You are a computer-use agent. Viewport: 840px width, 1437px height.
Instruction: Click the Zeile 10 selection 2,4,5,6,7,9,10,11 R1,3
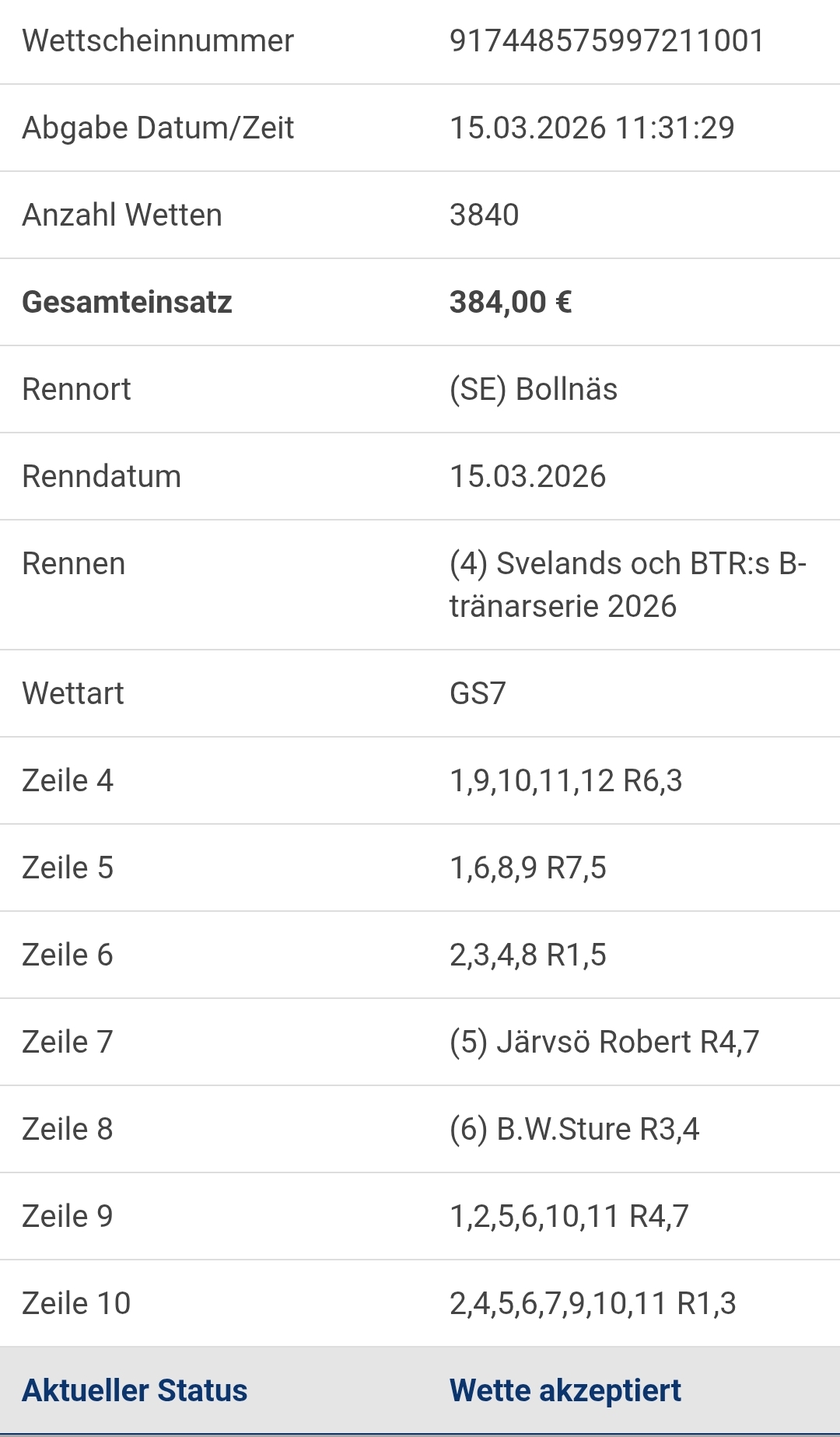[x=592, y=1304]
